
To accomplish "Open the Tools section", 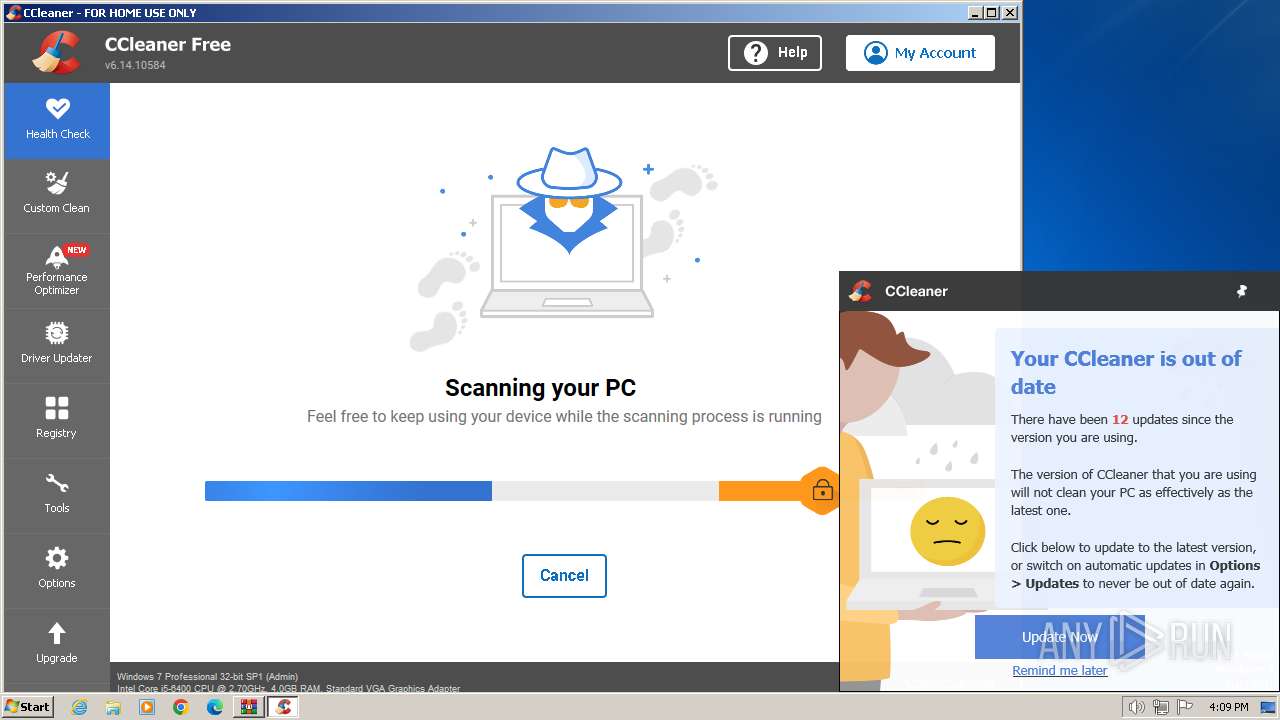I will coord(57,495).
